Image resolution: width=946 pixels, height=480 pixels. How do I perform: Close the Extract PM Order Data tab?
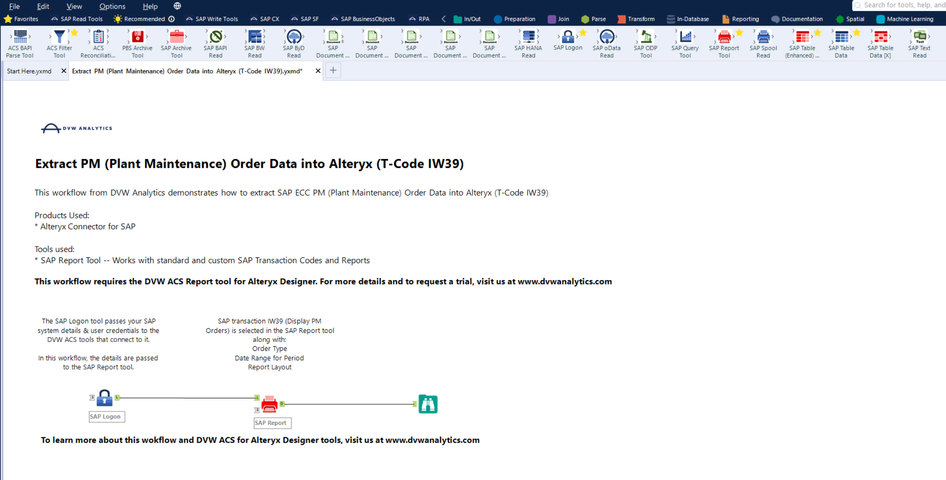tap(318, 71)
